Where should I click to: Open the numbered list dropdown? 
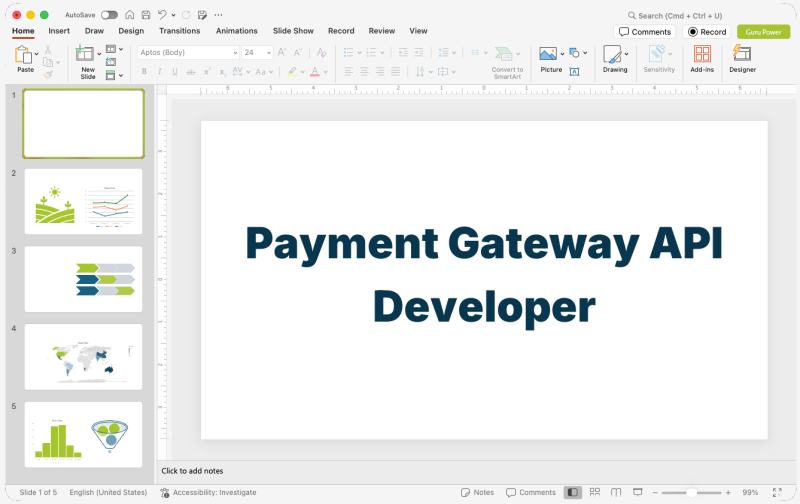tap(382, 53)
